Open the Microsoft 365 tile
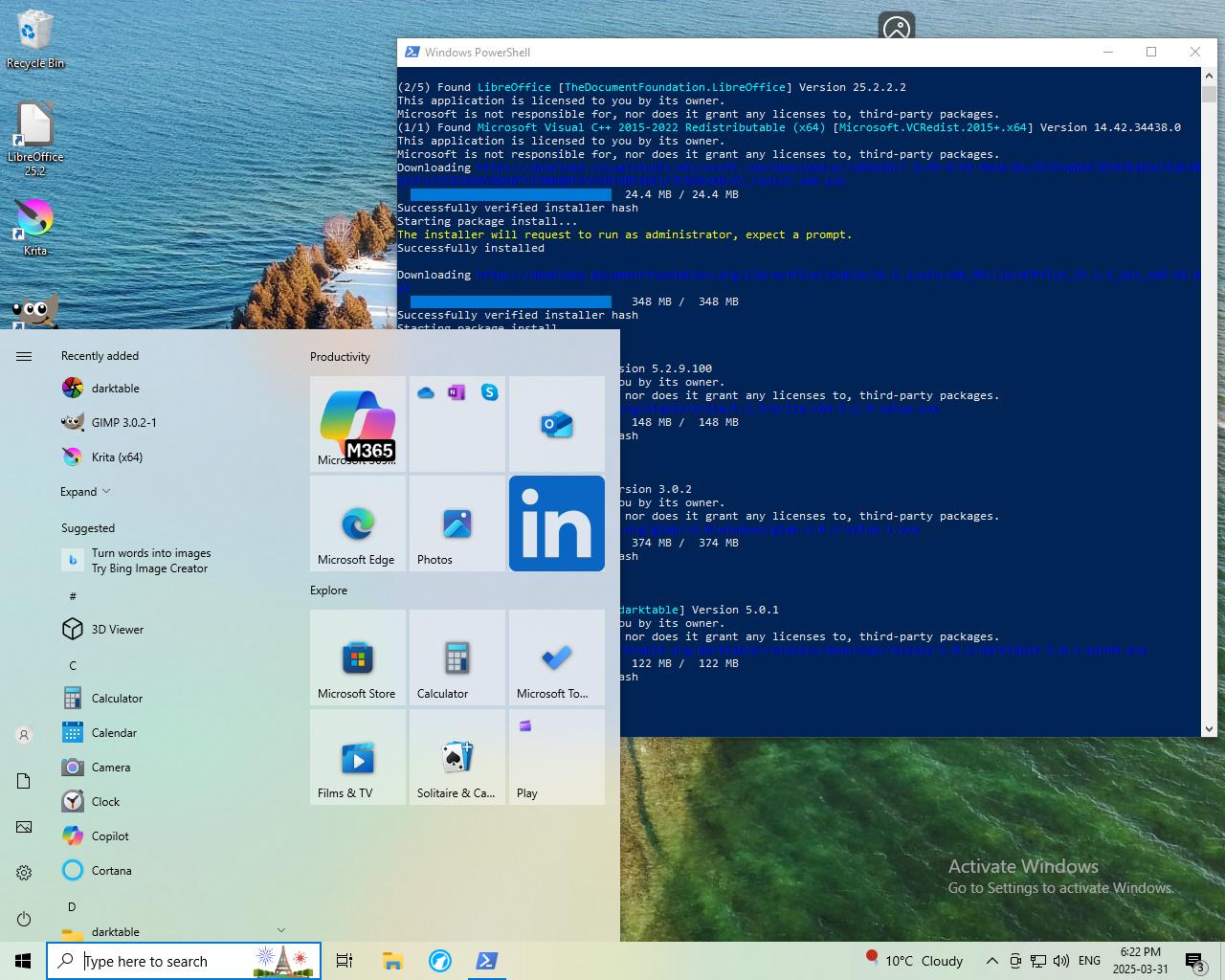This screenshot has width=1225, height=980. pos(358,424)
